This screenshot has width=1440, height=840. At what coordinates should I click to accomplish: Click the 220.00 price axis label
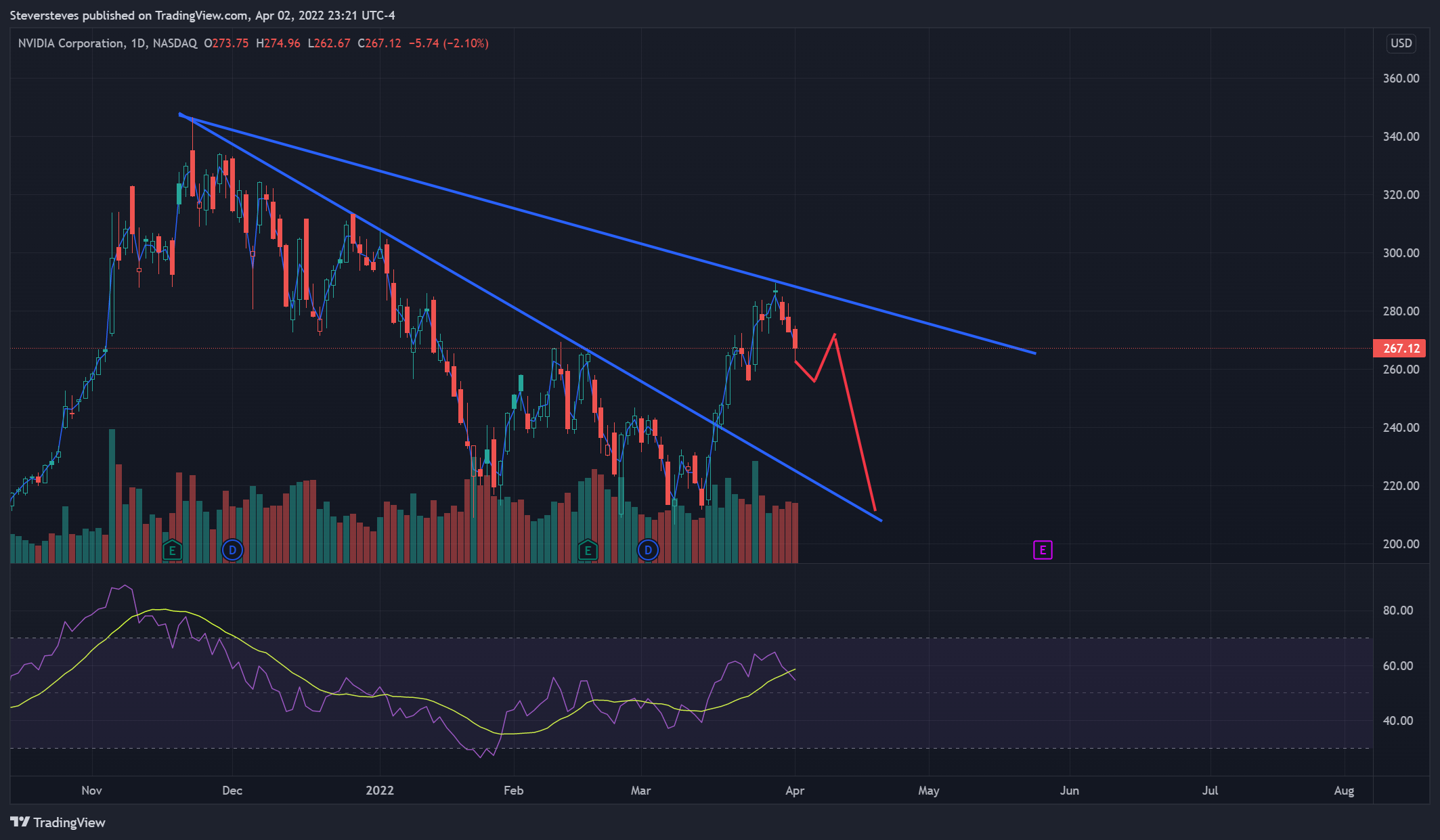point(1401,486)
